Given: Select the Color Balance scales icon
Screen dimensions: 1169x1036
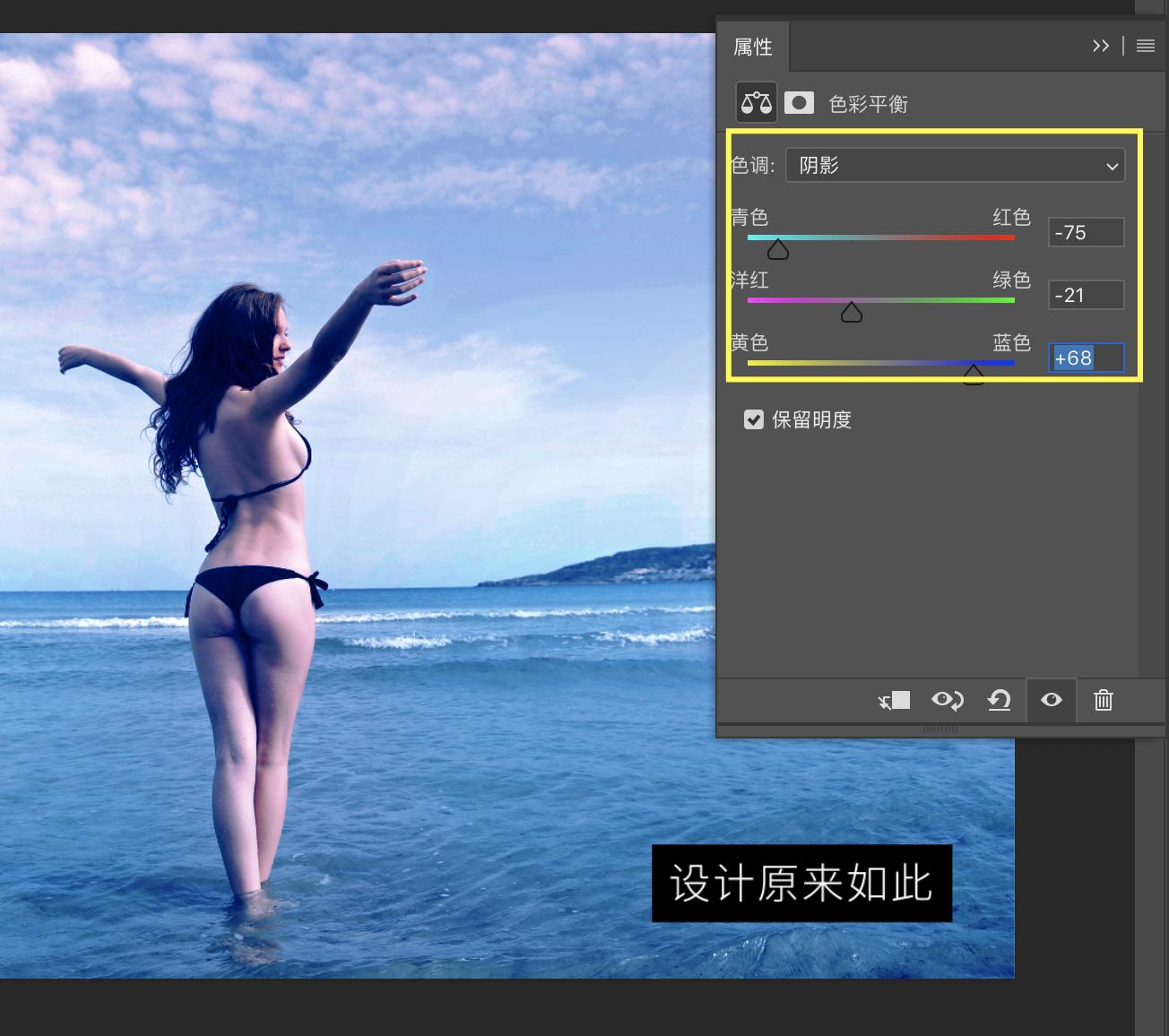Looking at the screenshot, I should click(x=755, y=102).
